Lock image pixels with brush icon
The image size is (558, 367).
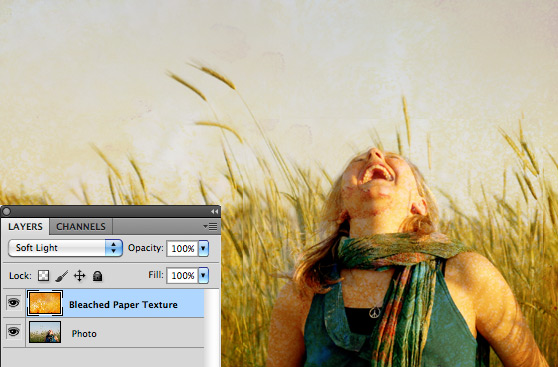coord(62,276)
